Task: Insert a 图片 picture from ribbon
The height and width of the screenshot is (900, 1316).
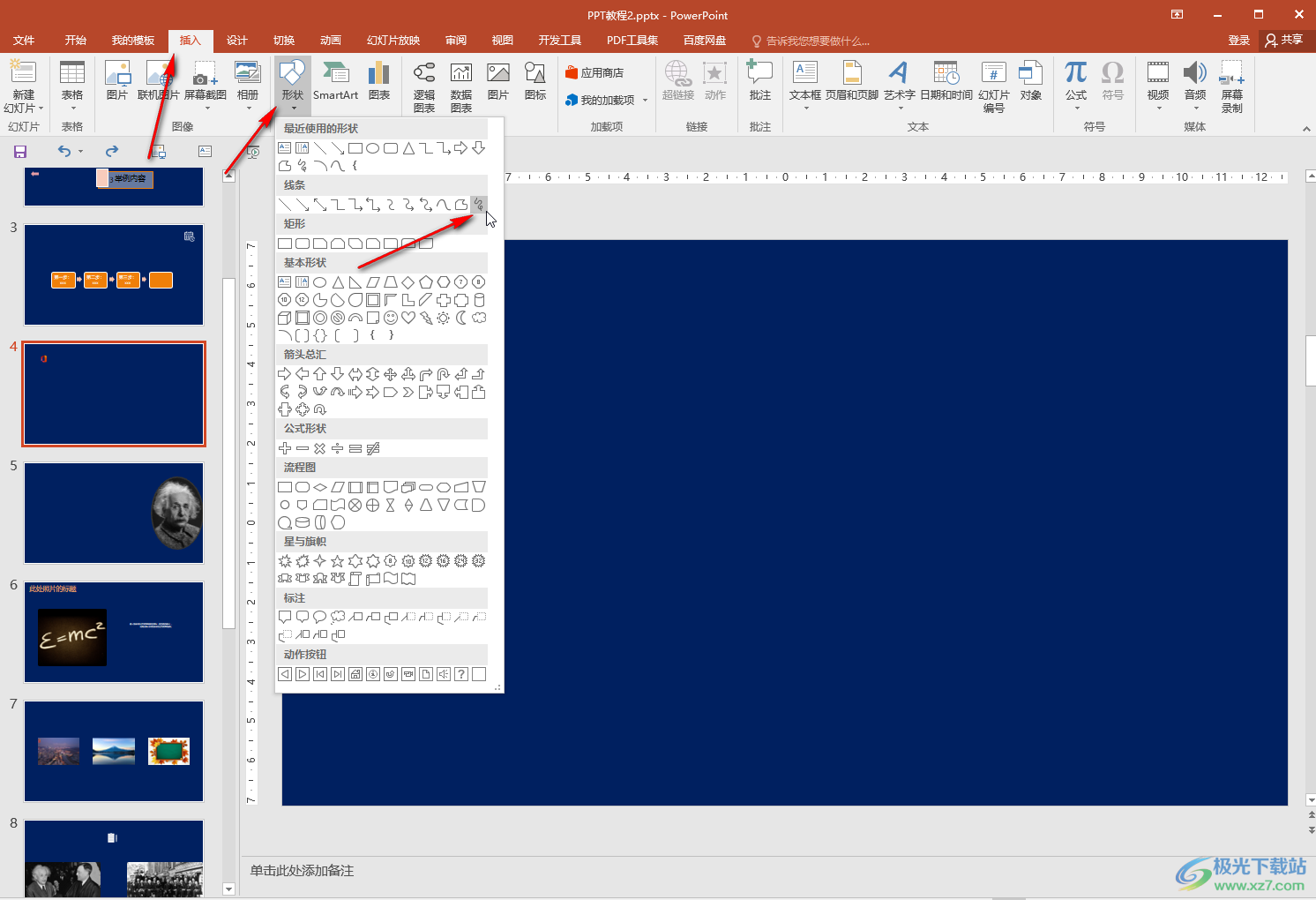Action: (x=117, y=81)
